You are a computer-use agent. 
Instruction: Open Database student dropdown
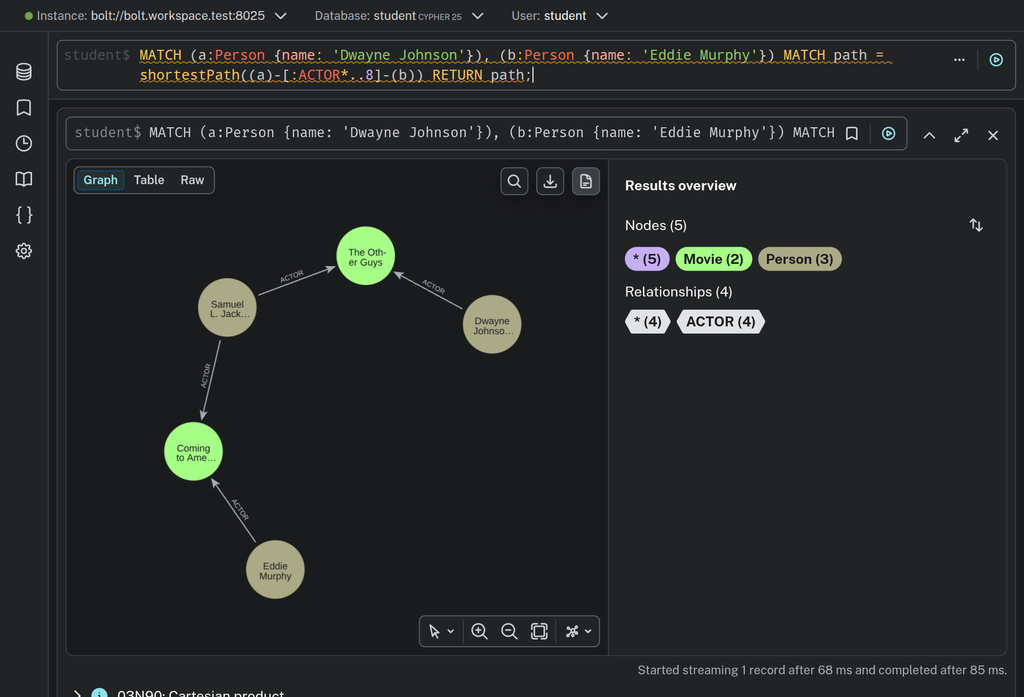coord(399,16)
